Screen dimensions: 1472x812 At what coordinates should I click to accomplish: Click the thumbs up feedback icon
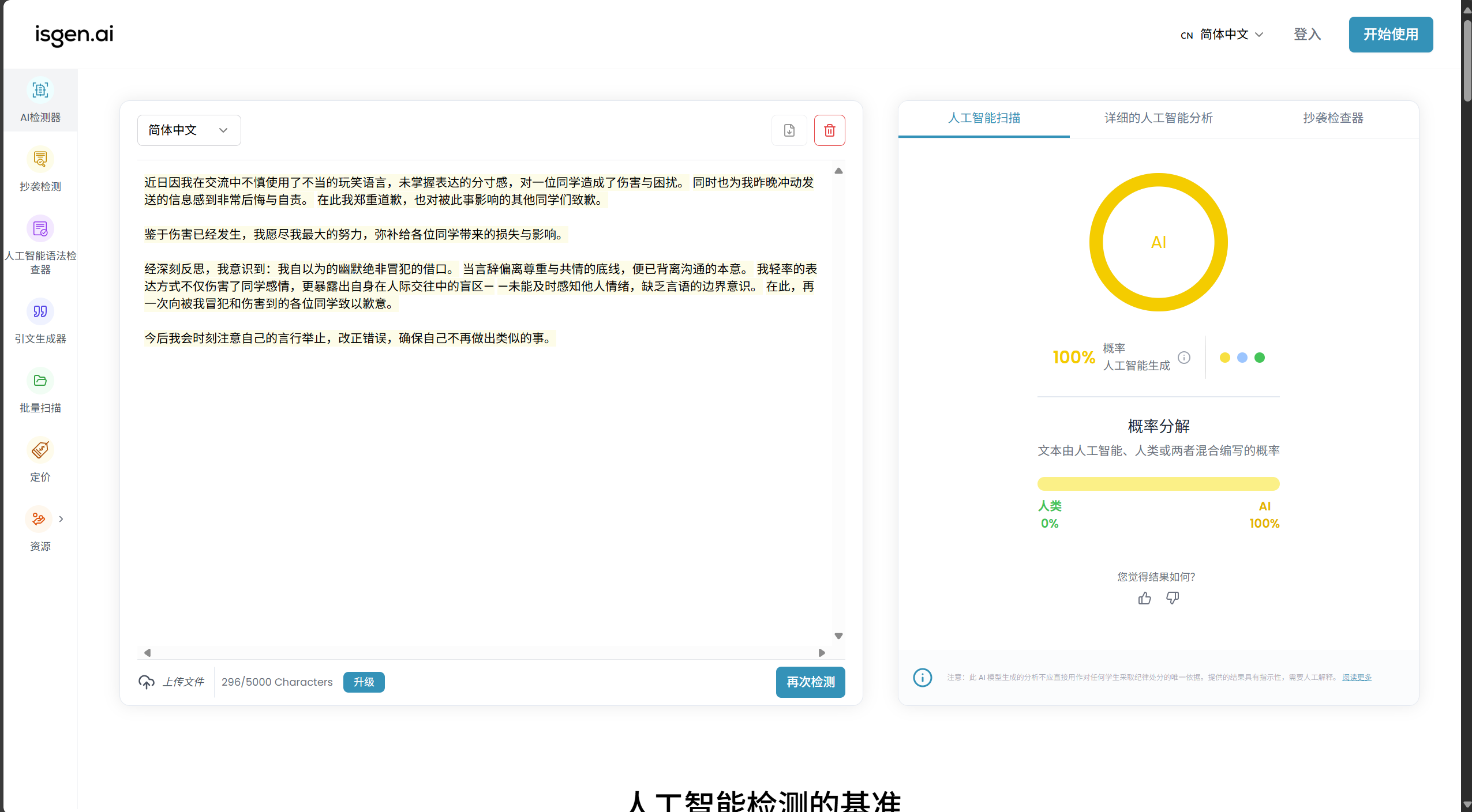[x=1144, y=599]
